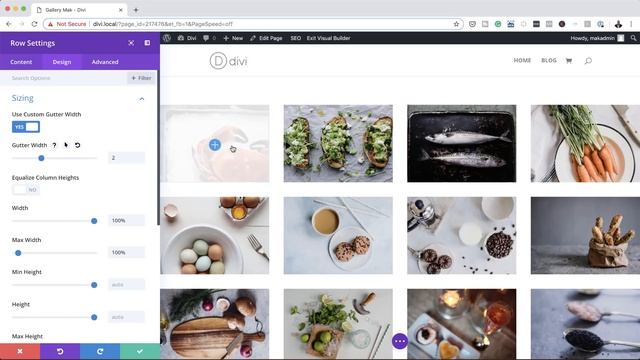Click the WordPress logo in admin bar
The image size is (640, 360).
tap(167, 38)
